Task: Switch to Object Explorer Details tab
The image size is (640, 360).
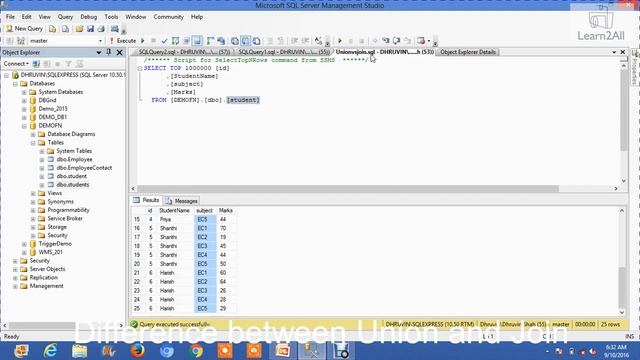Action: point(468,52)
